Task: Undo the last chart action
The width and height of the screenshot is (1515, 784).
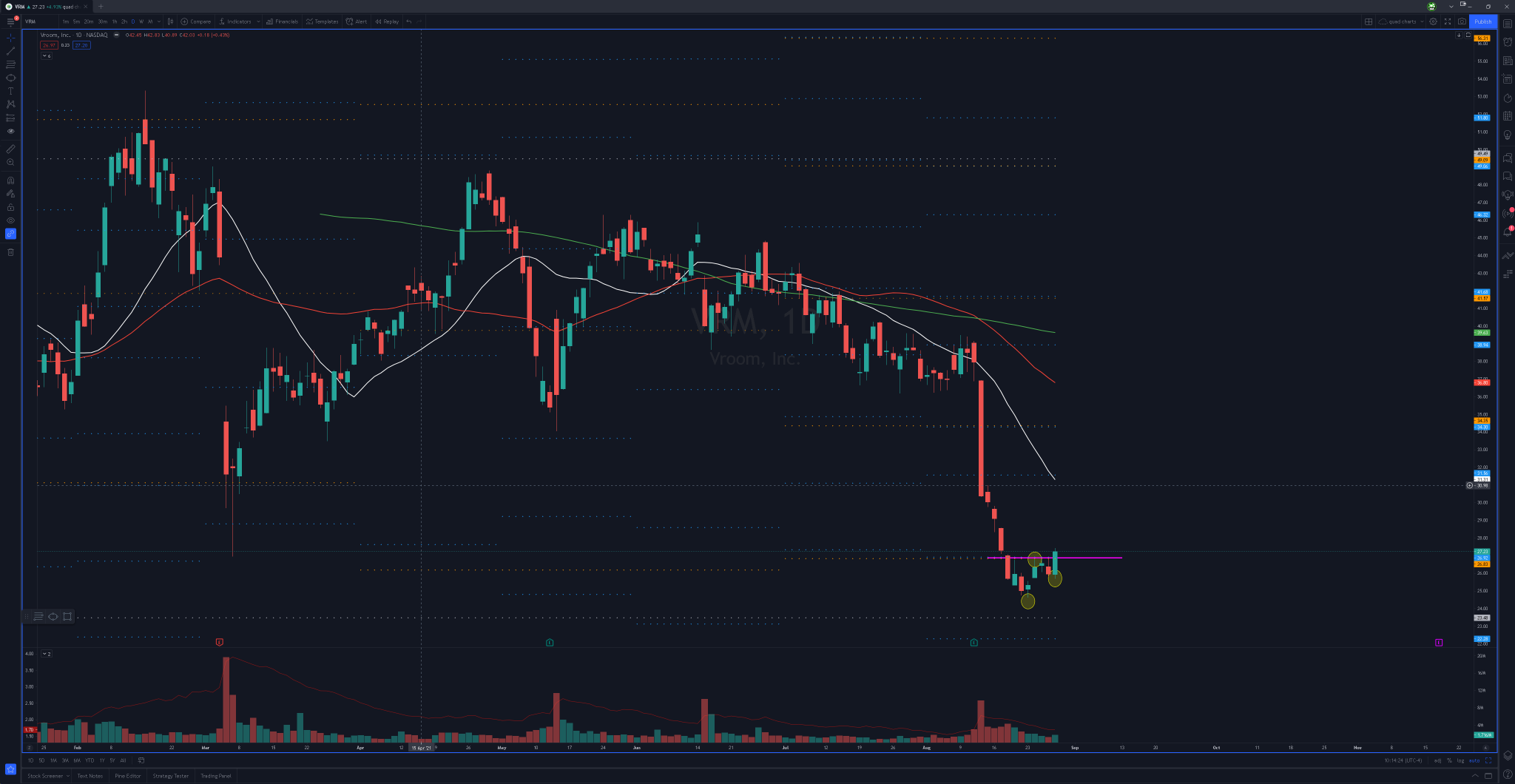Action: (409, 21)
